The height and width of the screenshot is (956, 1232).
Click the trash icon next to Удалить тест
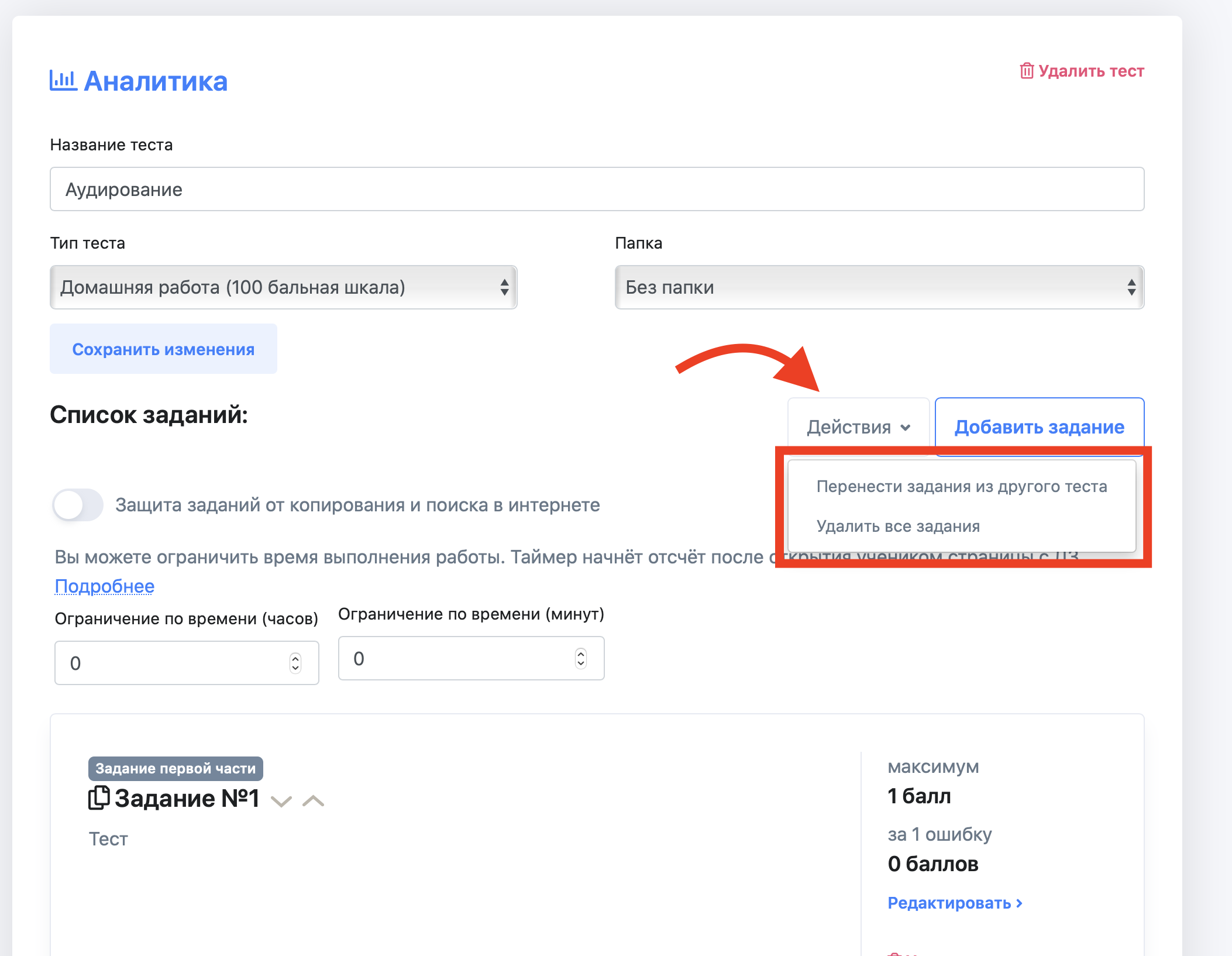click(x=1027, y=71)
